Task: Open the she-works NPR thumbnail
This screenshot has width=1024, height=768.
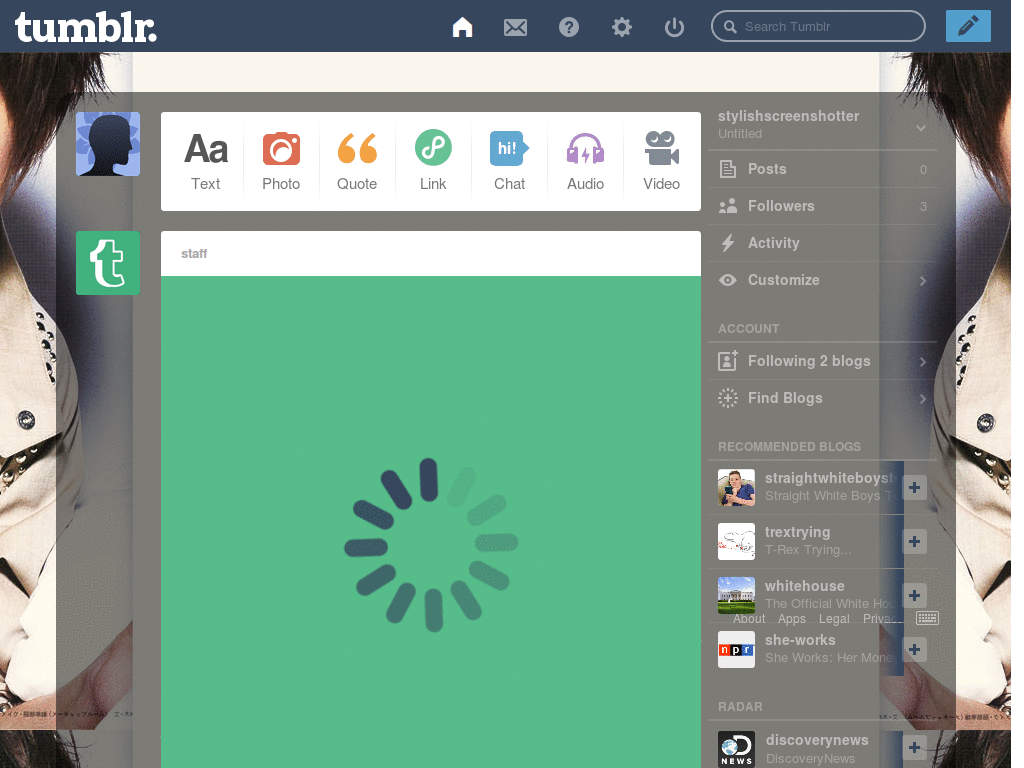Action: tap(736, 649)
